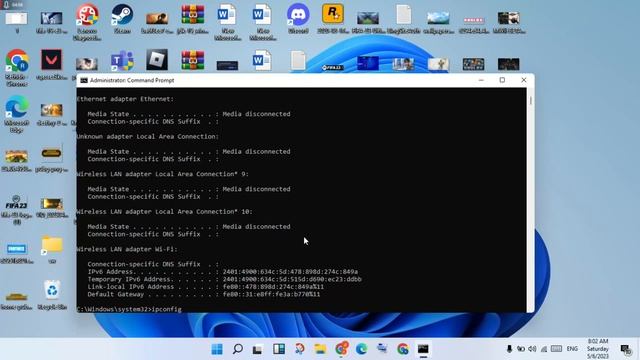
Task: Open the Chrome taskbar icon next to Command Prompt
Action: click(x=403, y=349)
